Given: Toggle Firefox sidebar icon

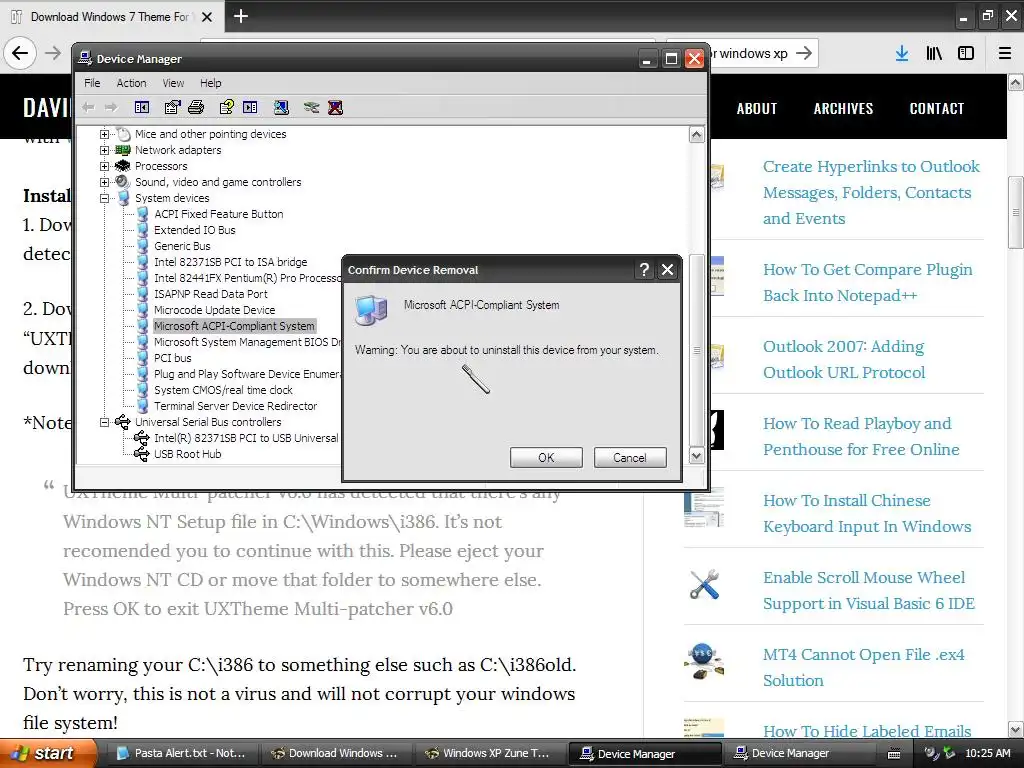Looking at the screenshot, I should (x=966, y=54).
